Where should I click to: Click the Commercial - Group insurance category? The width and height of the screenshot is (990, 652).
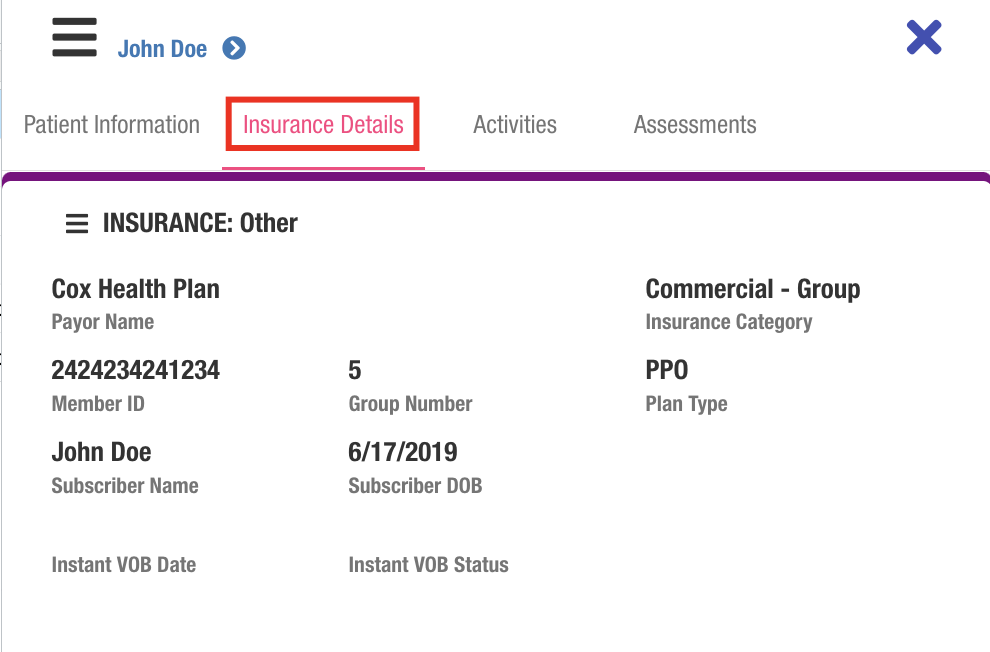(753, 289)
